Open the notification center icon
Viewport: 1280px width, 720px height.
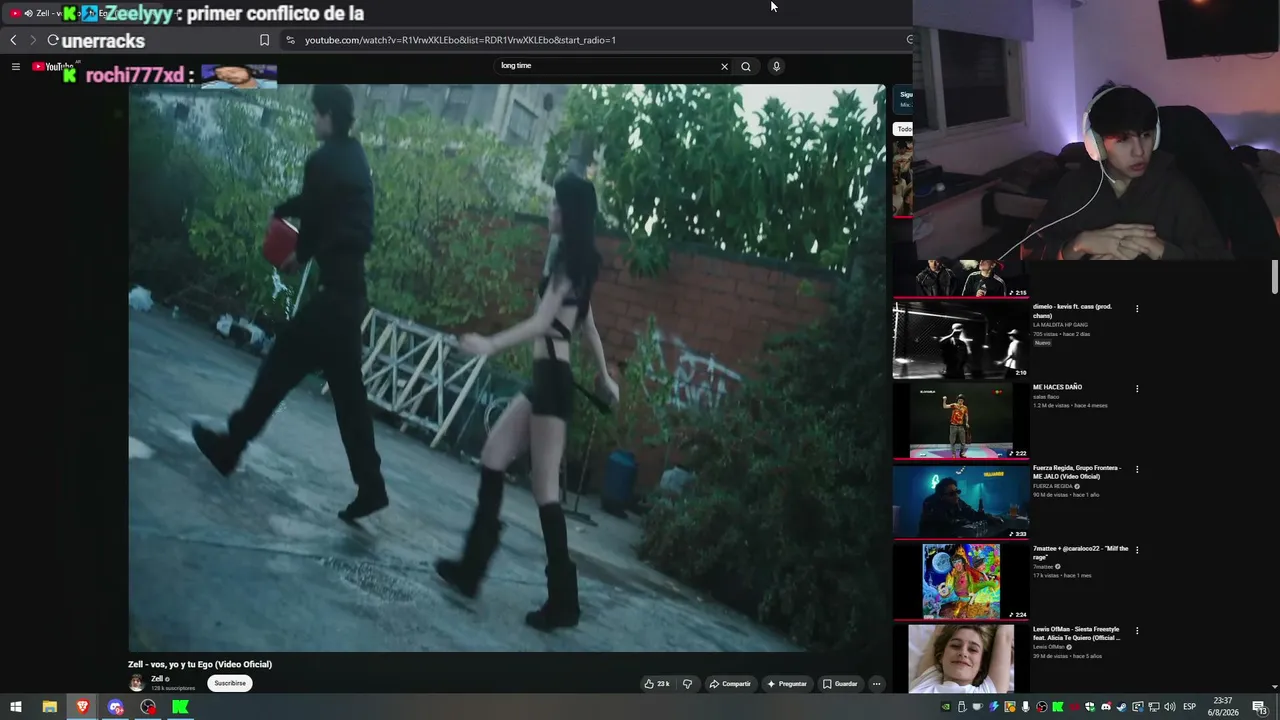tap(1260, 707)
